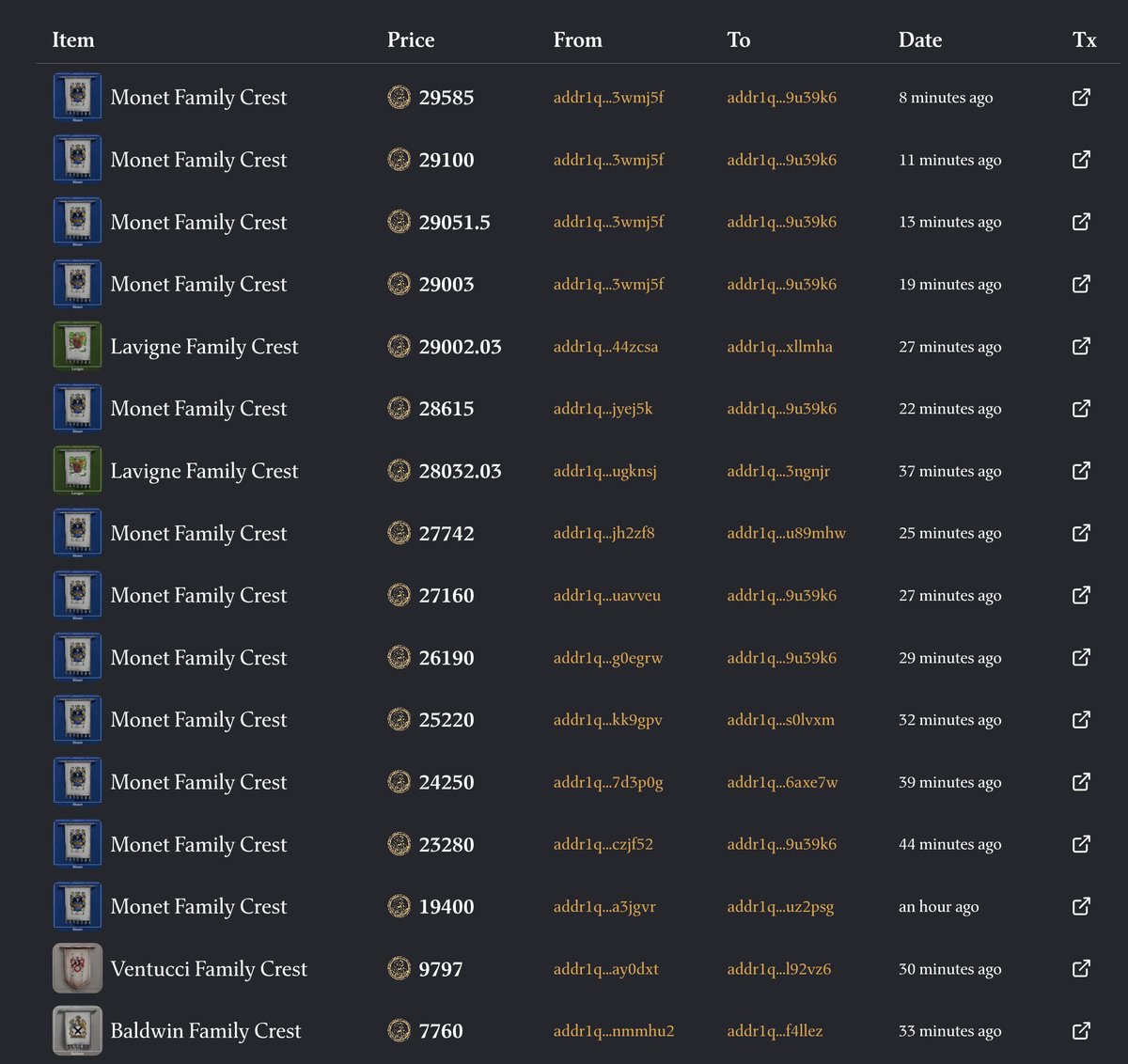Click the 'an hour ago' date cell
1128x1064 pixels.
pyautogui.click(x=938, y=907)
